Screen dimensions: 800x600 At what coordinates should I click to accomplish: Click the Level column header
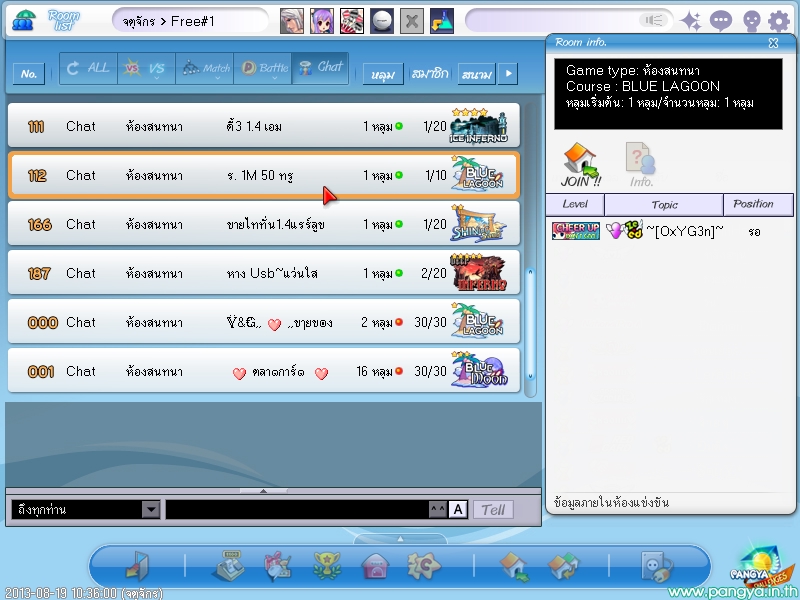tap(575, 205)
